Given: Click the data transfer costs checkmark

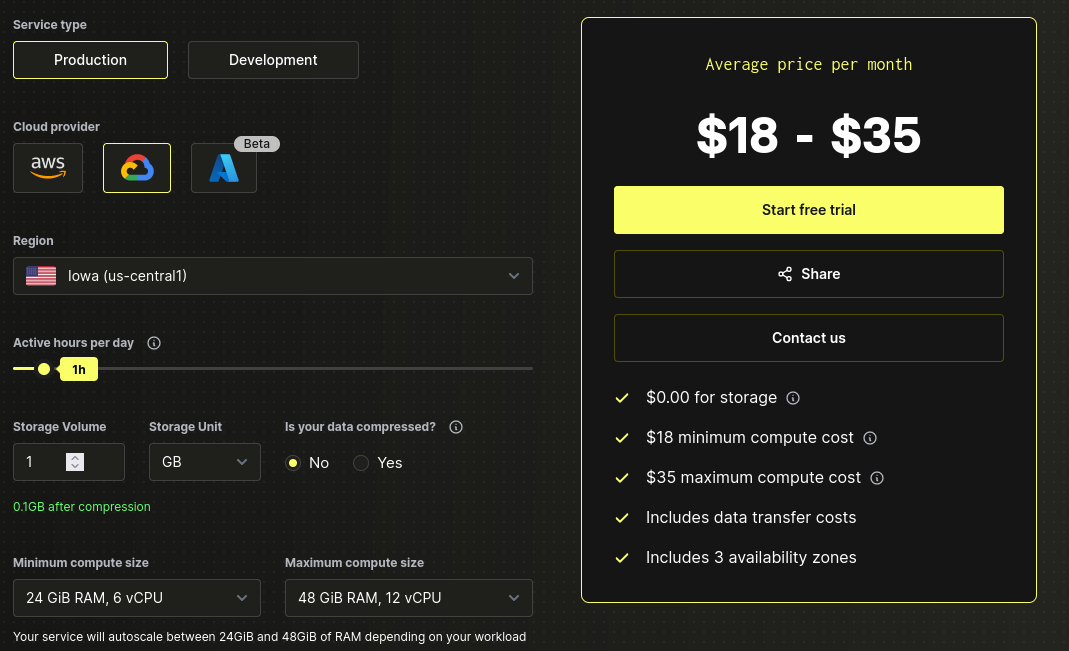Looking at the screenshot, I should pyautogui.click(x=622, y=517).
